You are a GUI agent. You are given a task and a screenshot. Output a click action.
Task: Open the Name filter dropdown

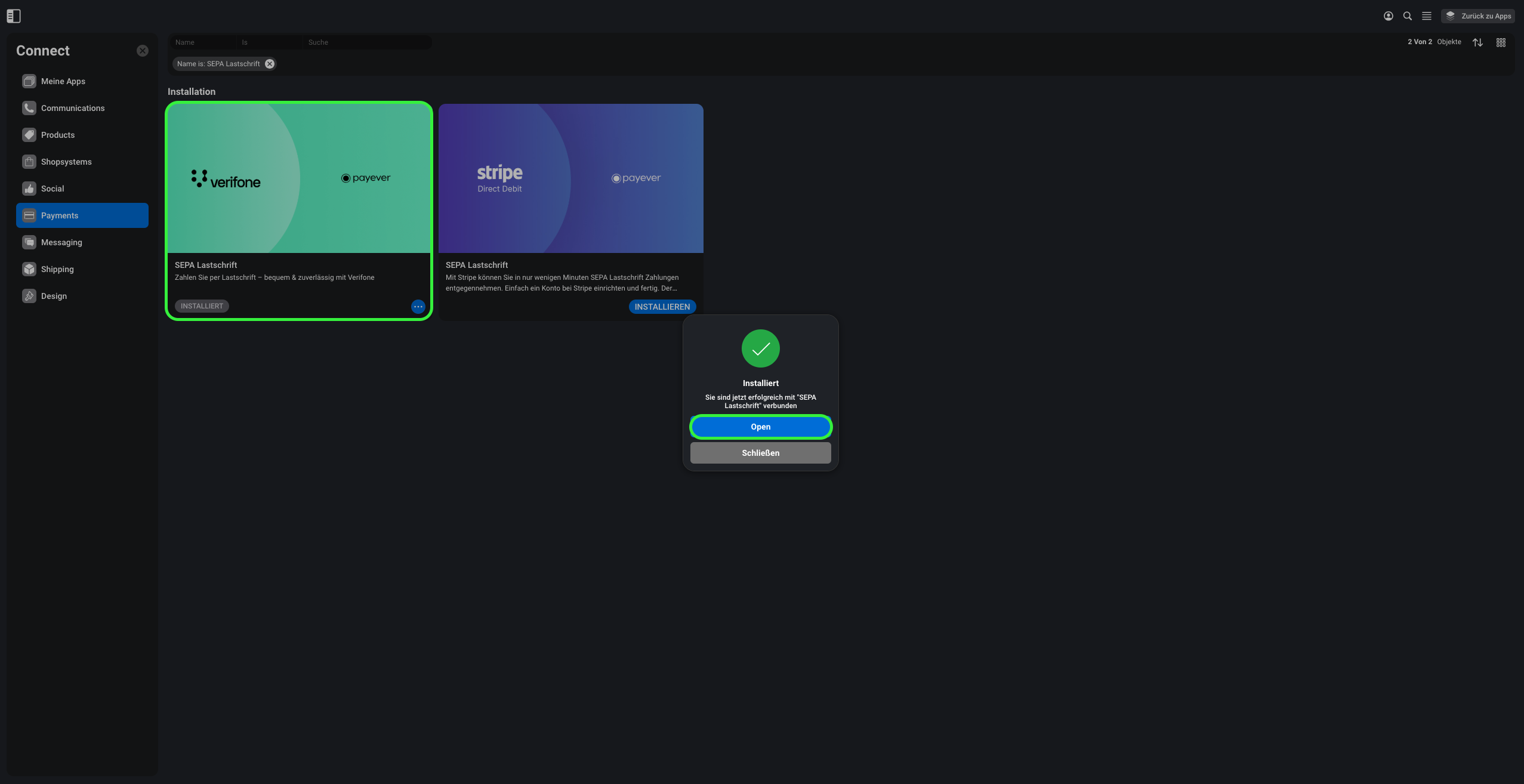[x=202, y=42]
